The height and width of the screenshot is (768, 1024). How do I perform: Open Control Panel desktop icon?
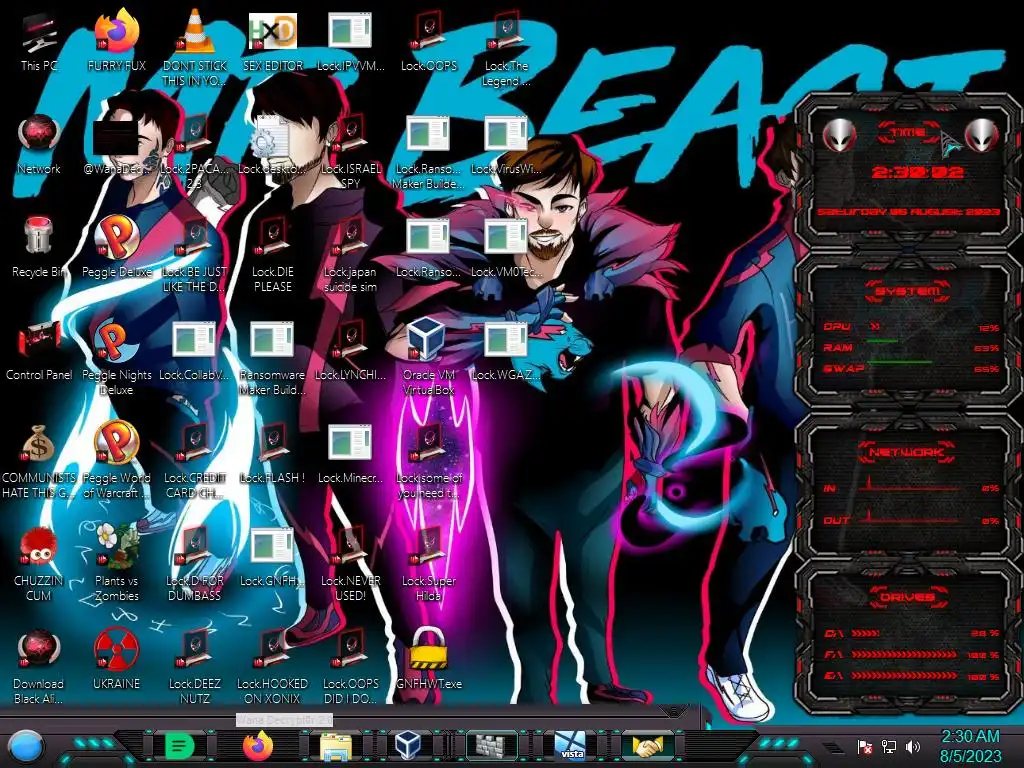[x=39, y=351]
